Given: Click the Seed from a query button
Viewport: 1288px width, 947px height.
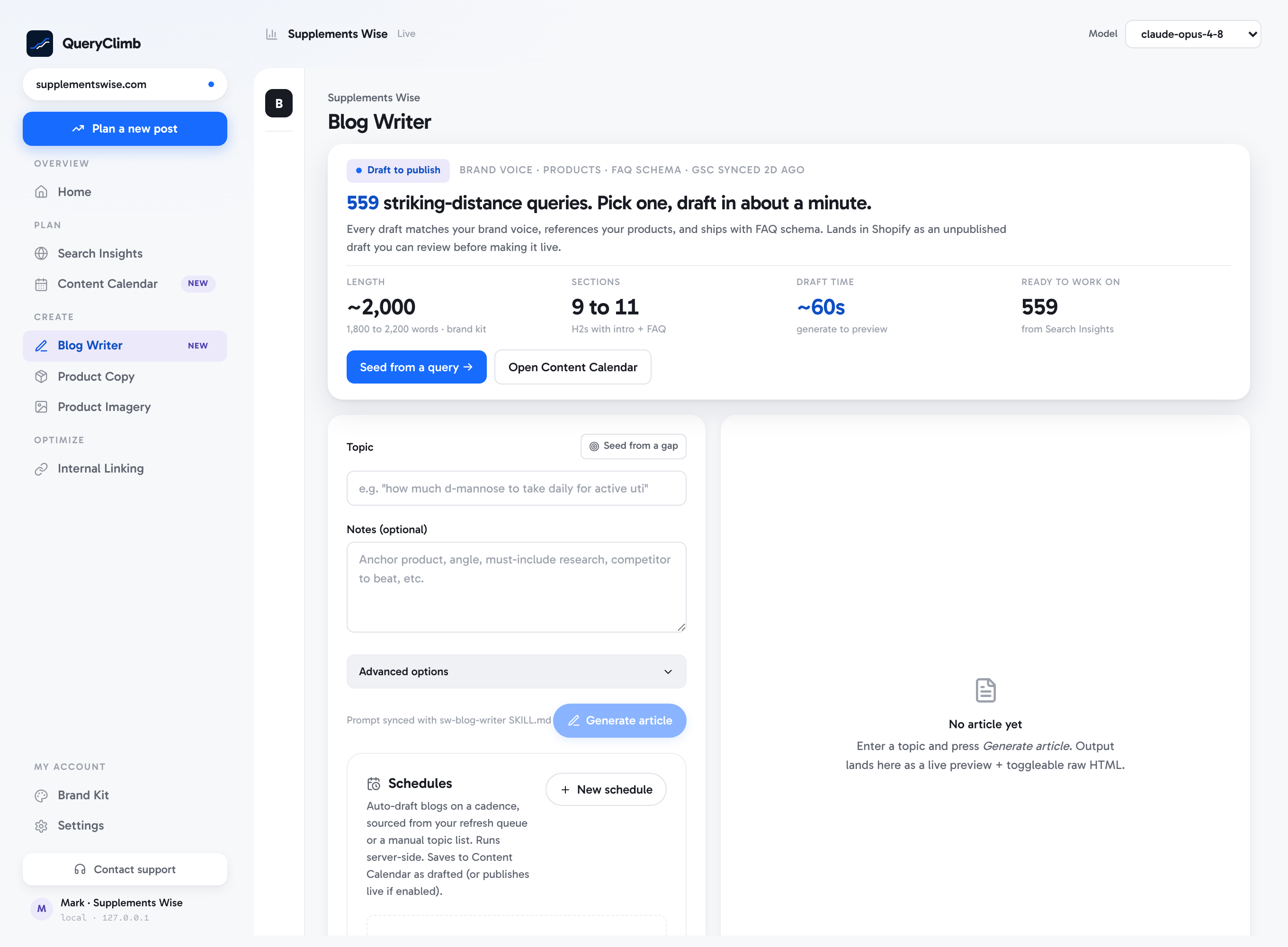Looking at the screenshot, I should pyautogui.click(x=417, y=367).
